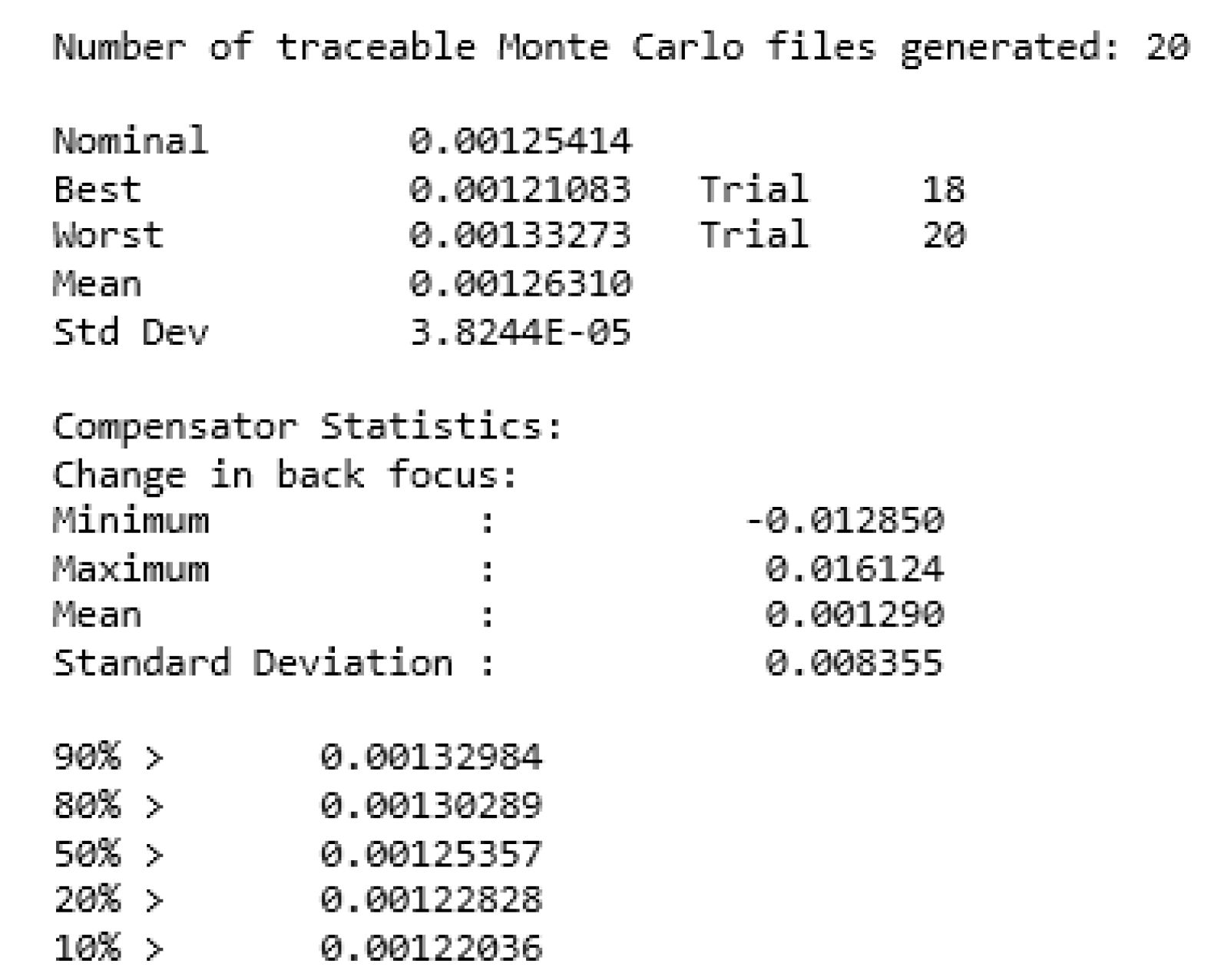The height and width of the screenshot is (980, 1211).
Task: Click the Best value 0.00121083
Action: pyautogui.click(x=520, y=189)
